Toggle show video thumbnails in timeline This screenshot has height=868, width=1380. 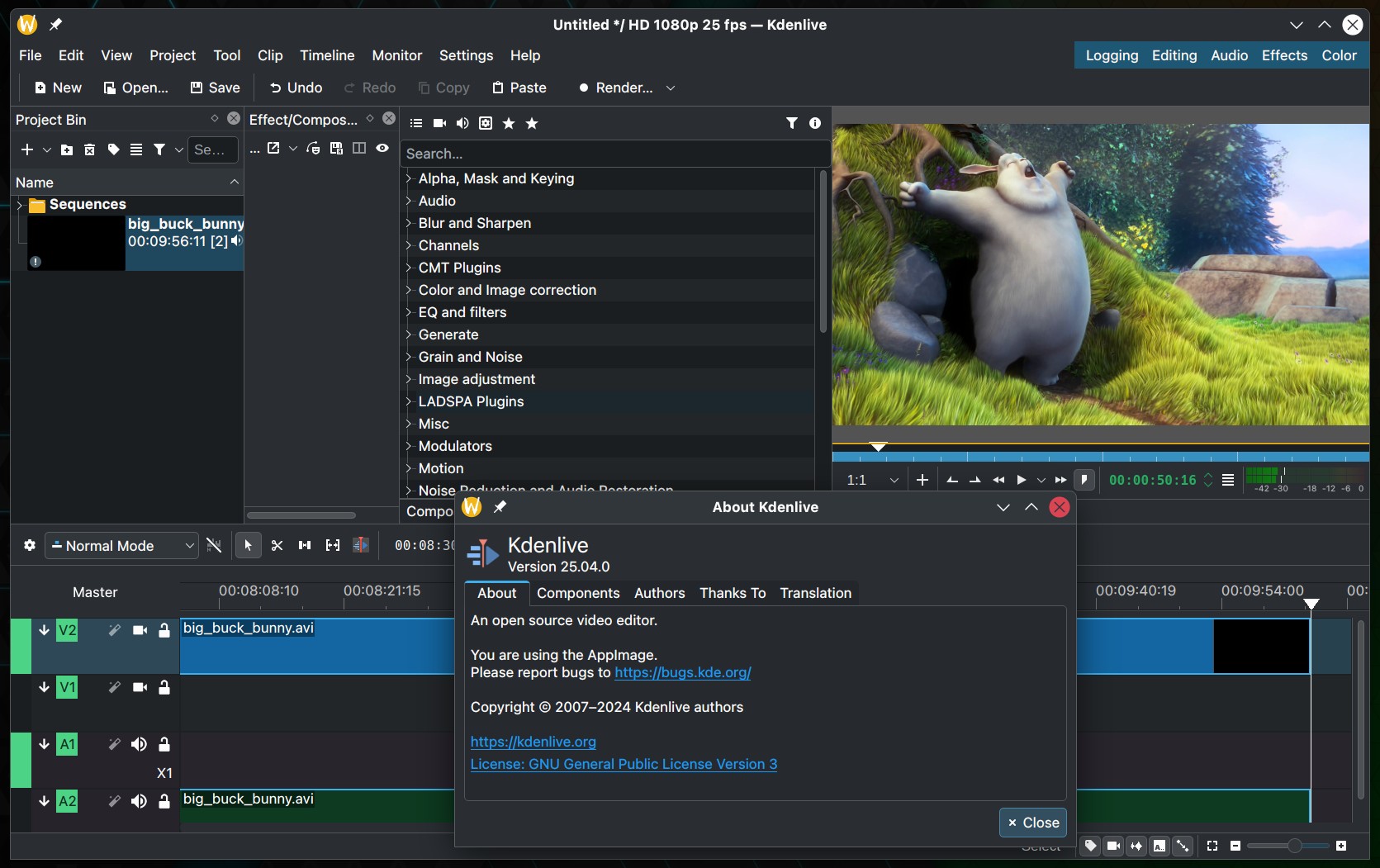pos(1113,846)
